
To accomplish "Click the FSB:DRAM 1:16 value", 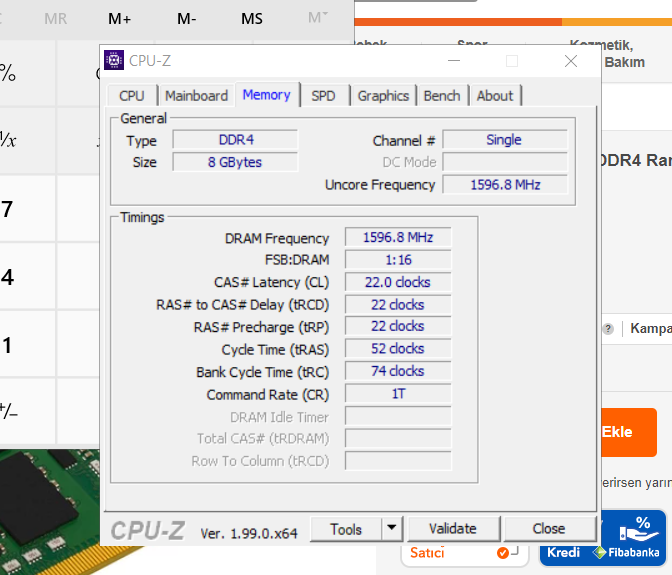I will pyautogui.click(x=398, y=260).
